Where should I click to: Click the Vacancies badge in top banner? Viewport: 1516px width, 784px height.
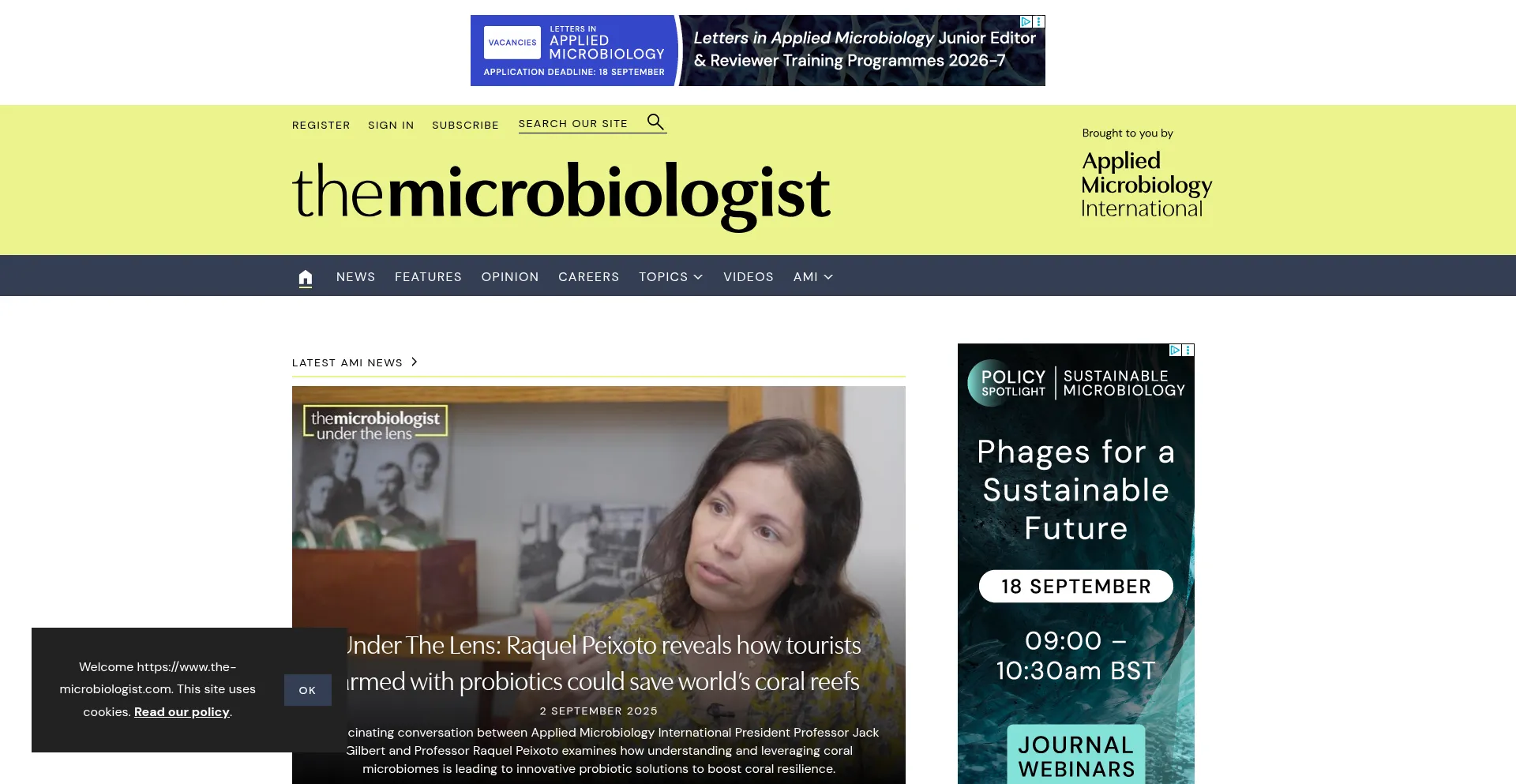[512, 43]
